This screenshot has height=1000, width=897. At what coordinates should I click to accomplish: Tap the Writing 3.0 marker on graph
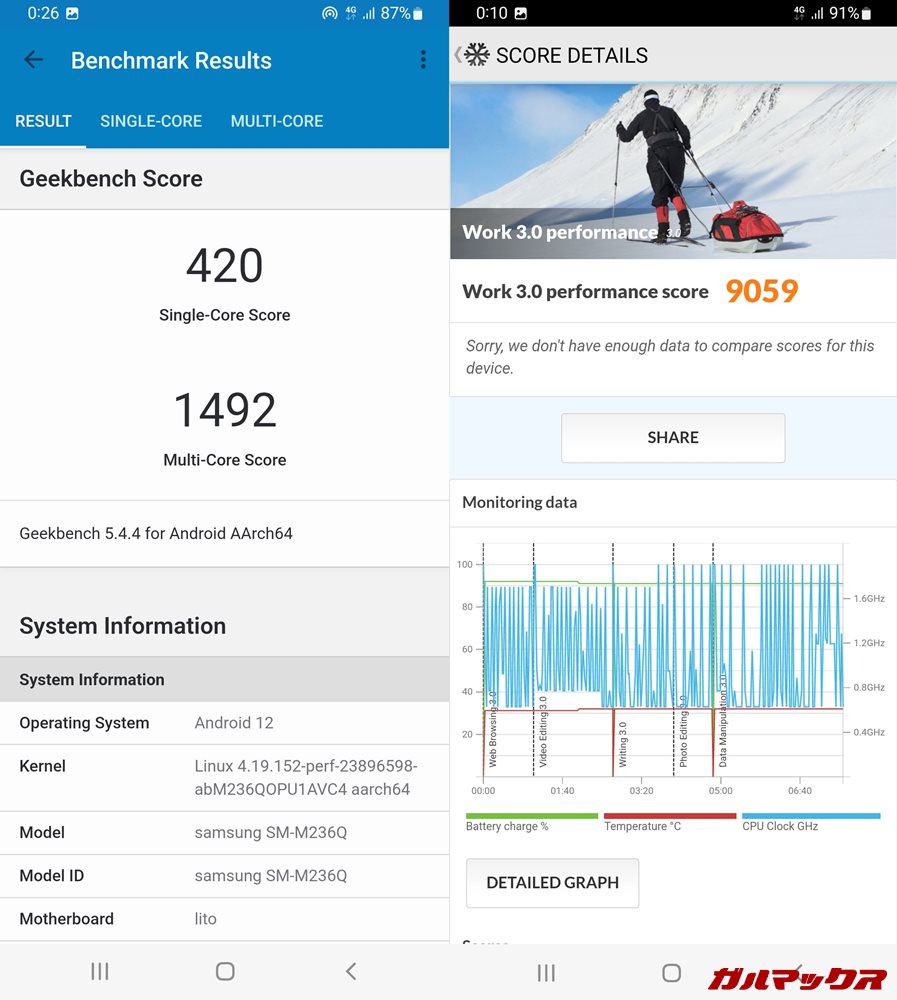pyautogui.click(x=622, y=744)
